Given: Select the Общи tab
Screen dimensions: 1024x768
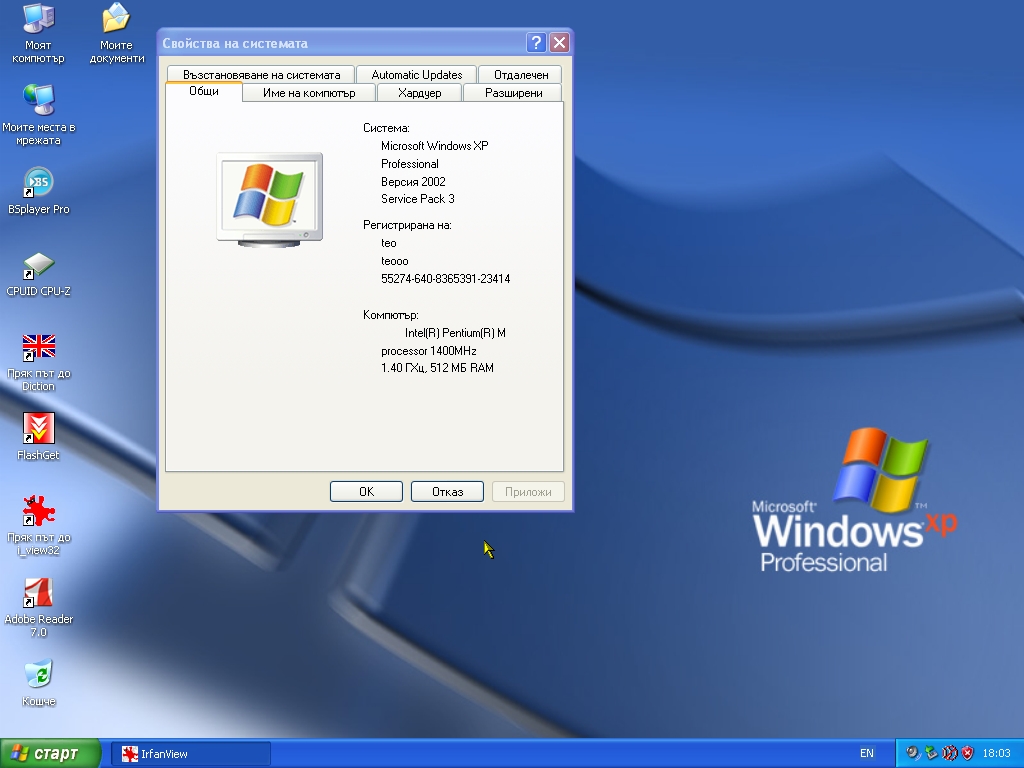Looking at the screenshot, I should (204, 91).
